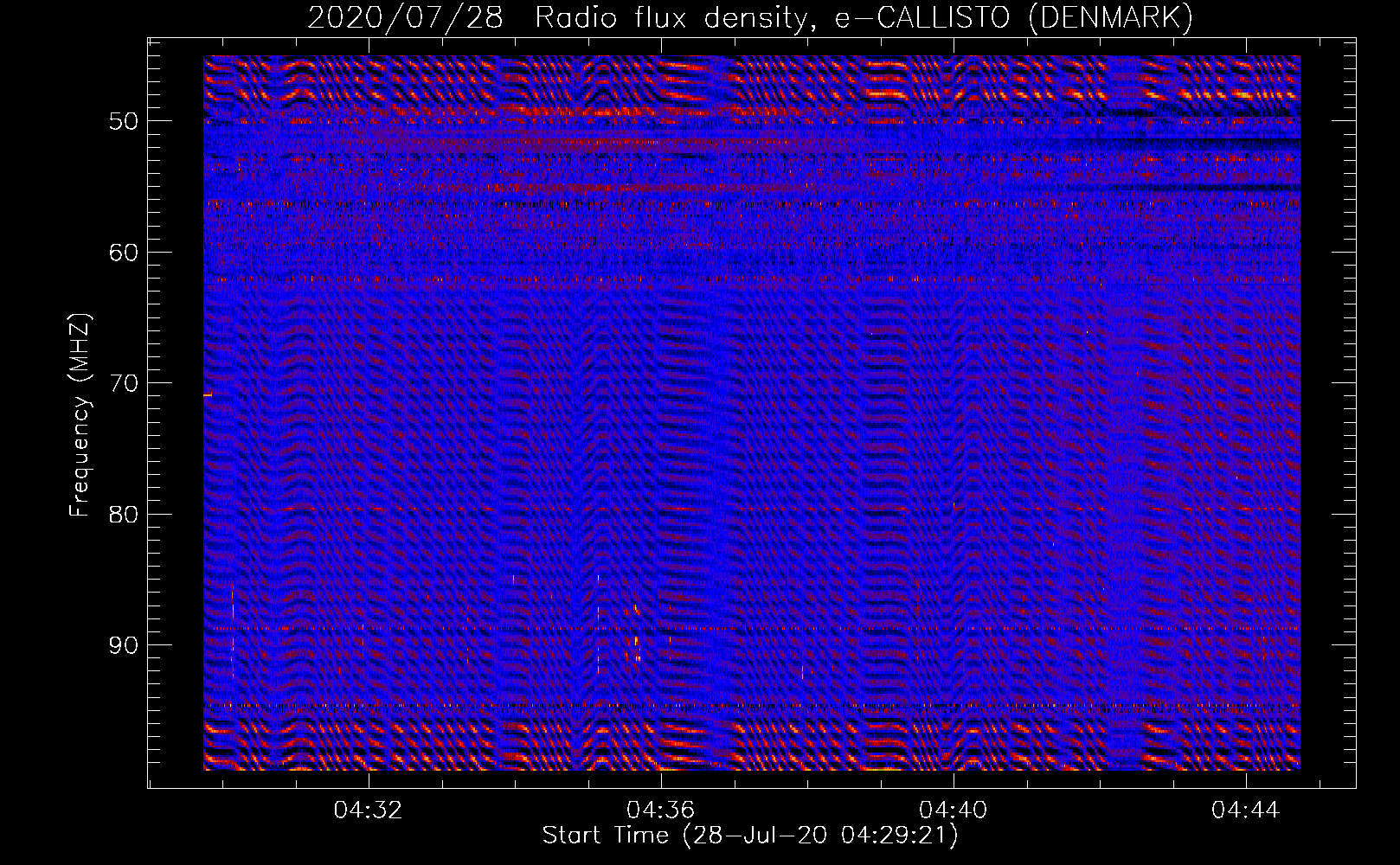Click the 04:44 time tick label
Viewport: 1400px width, 865px height.
click(1246, 810)
